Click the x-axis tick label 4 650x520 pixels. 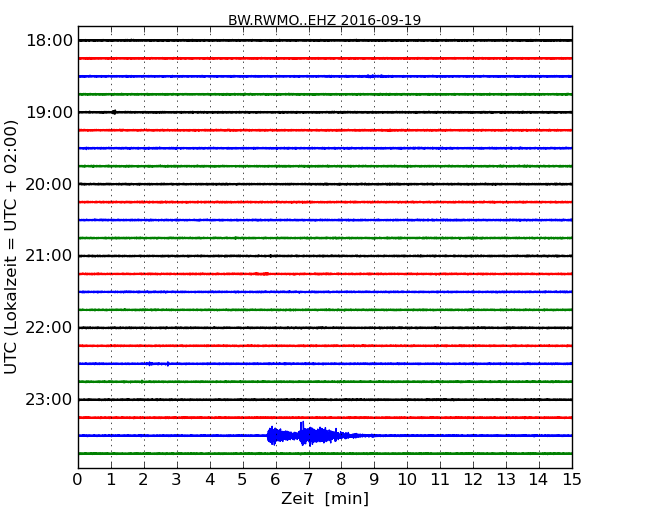[x=210, y=480]
